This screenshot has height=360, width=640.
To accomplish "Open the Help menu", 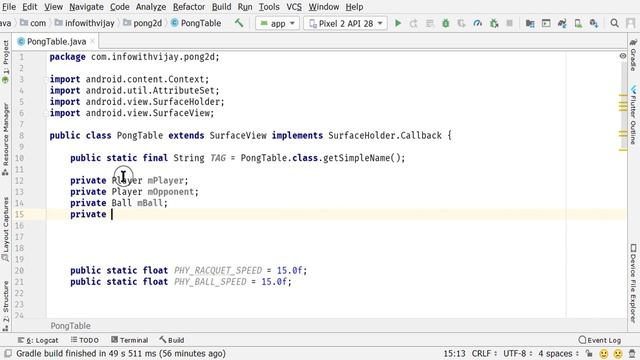I will tap(354, 7).
